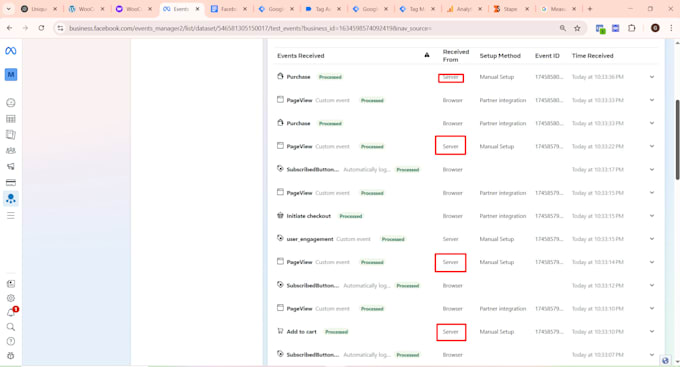Bookmark this page with the star icon
Screen dimensions: 680x367
tap(577, 28)
